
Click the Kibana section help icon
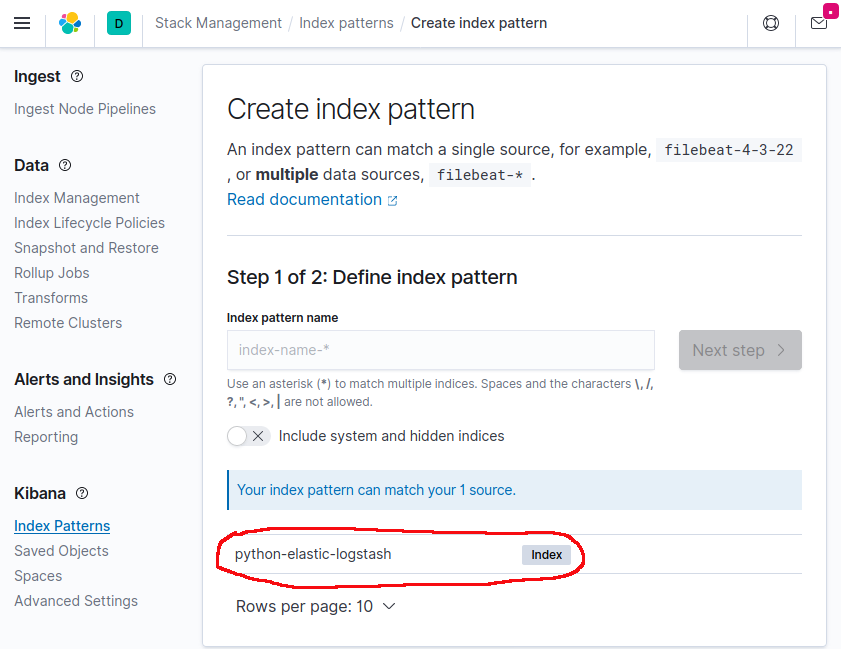[x=83, y=494]
